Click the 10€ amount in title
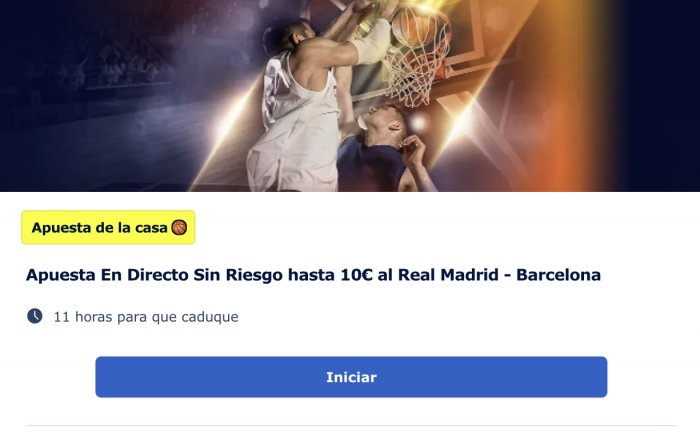 click(x=356, y=275)
